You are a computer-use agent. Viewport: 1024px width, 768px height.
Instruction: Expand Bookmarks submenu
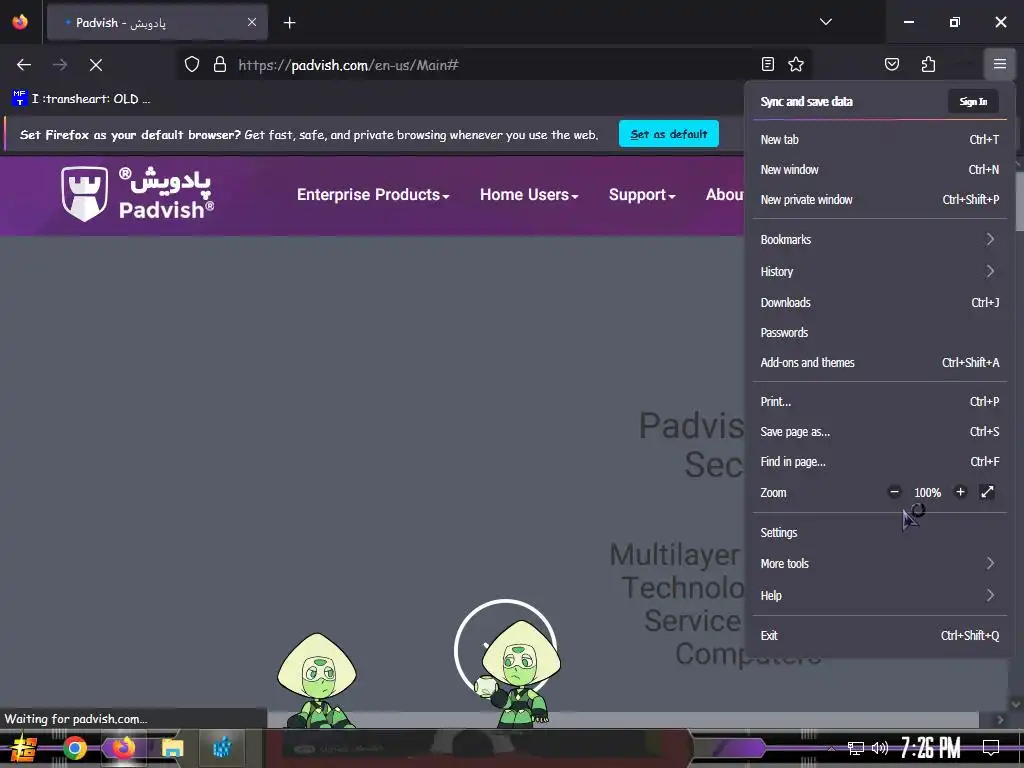879,239
